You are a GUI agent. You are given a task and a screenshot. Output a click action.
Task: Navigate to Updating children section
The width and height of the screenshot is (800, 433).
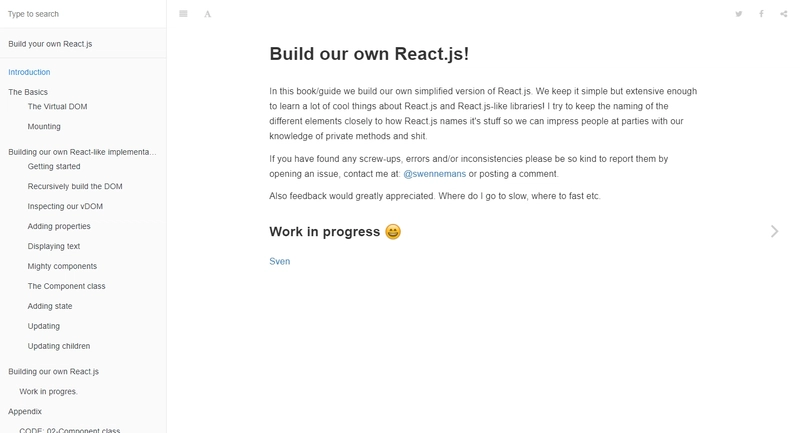(x=59, y=346)
